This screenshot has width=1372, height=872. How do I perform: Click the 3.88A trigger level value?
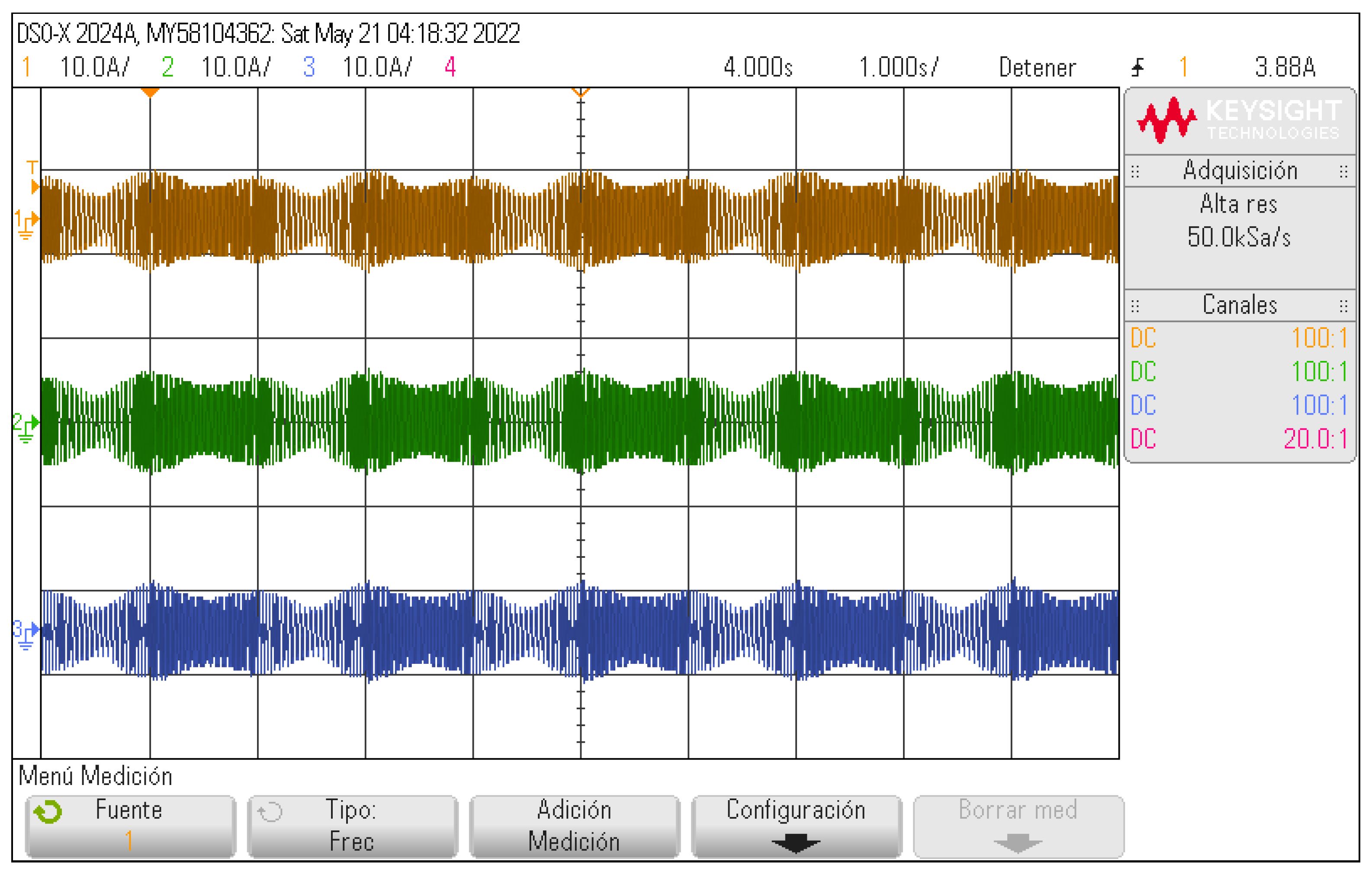tap(1285, 67)
